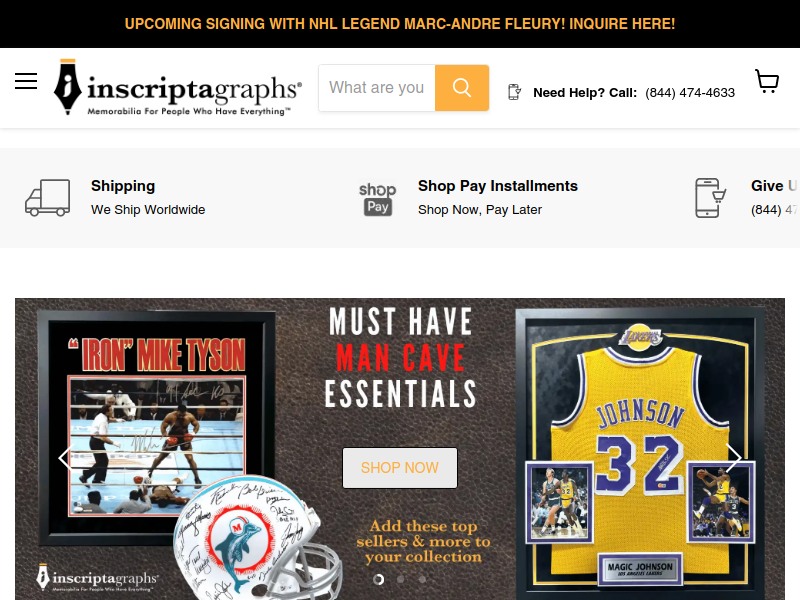Click the phone icon beside Need Help

pos(514,92)
